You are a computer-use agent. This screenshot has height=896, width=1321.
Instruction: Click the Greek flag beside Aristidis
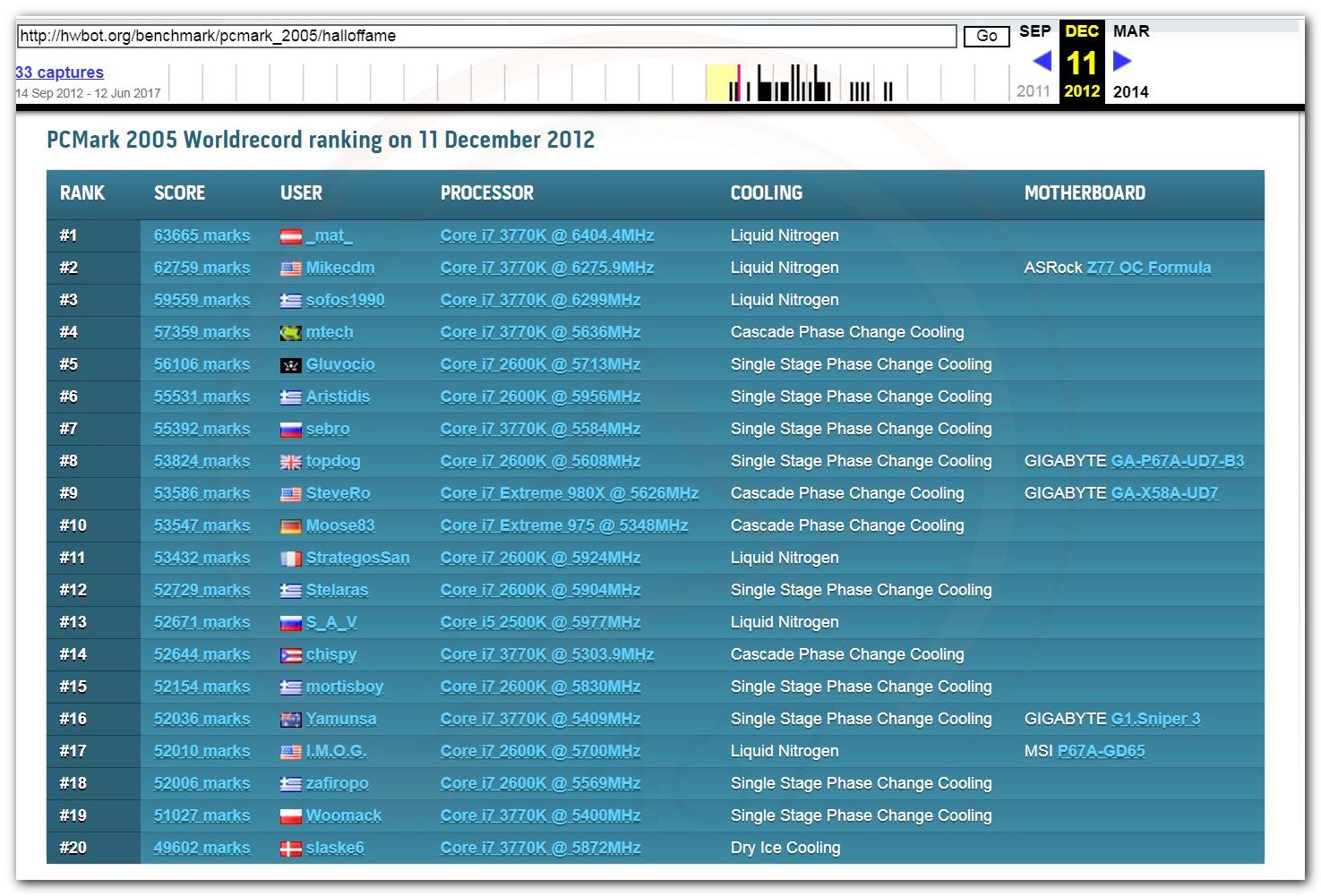click(x=290, y=397)
